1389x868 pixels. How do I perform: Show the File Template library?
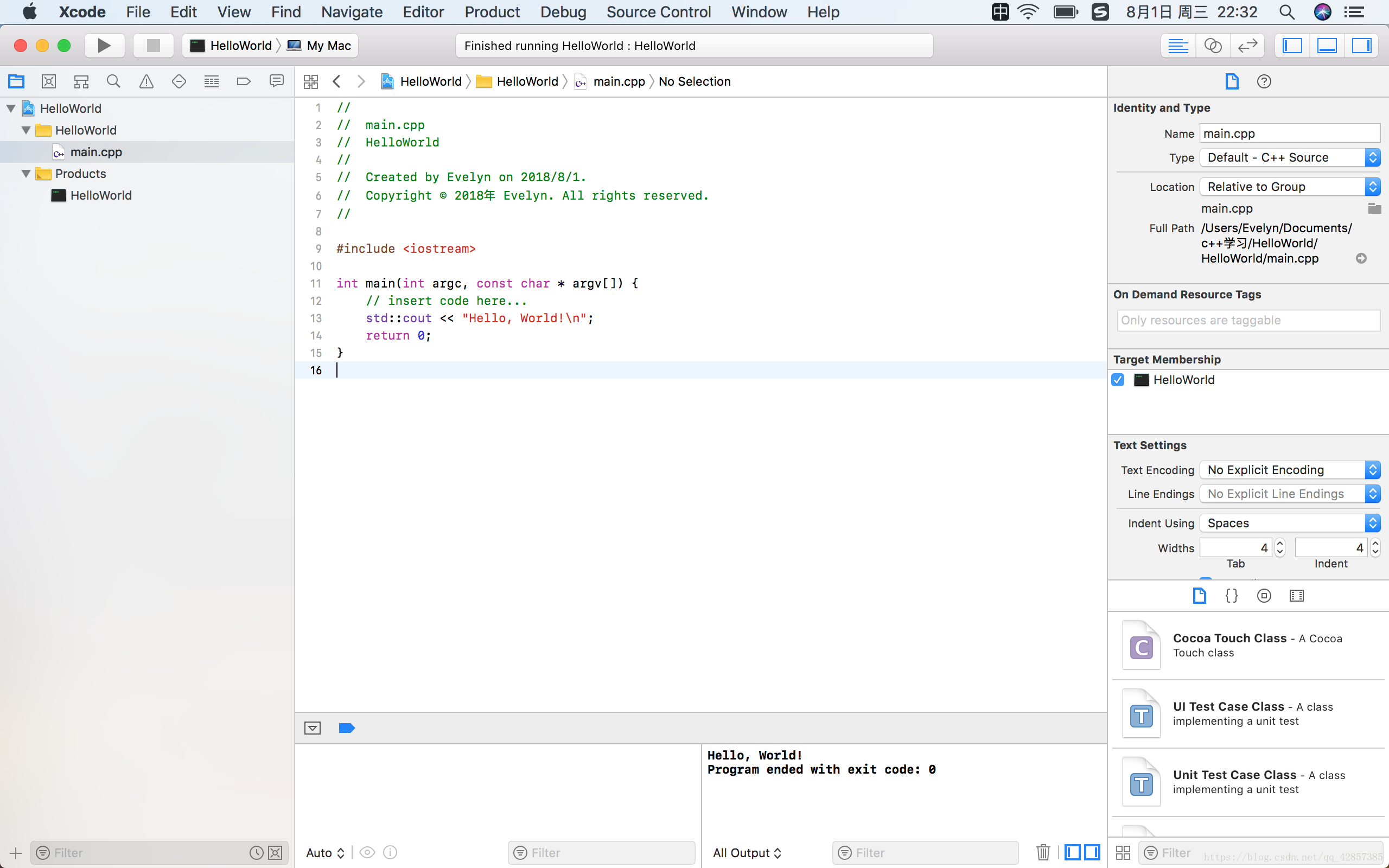pos(1199,595)
